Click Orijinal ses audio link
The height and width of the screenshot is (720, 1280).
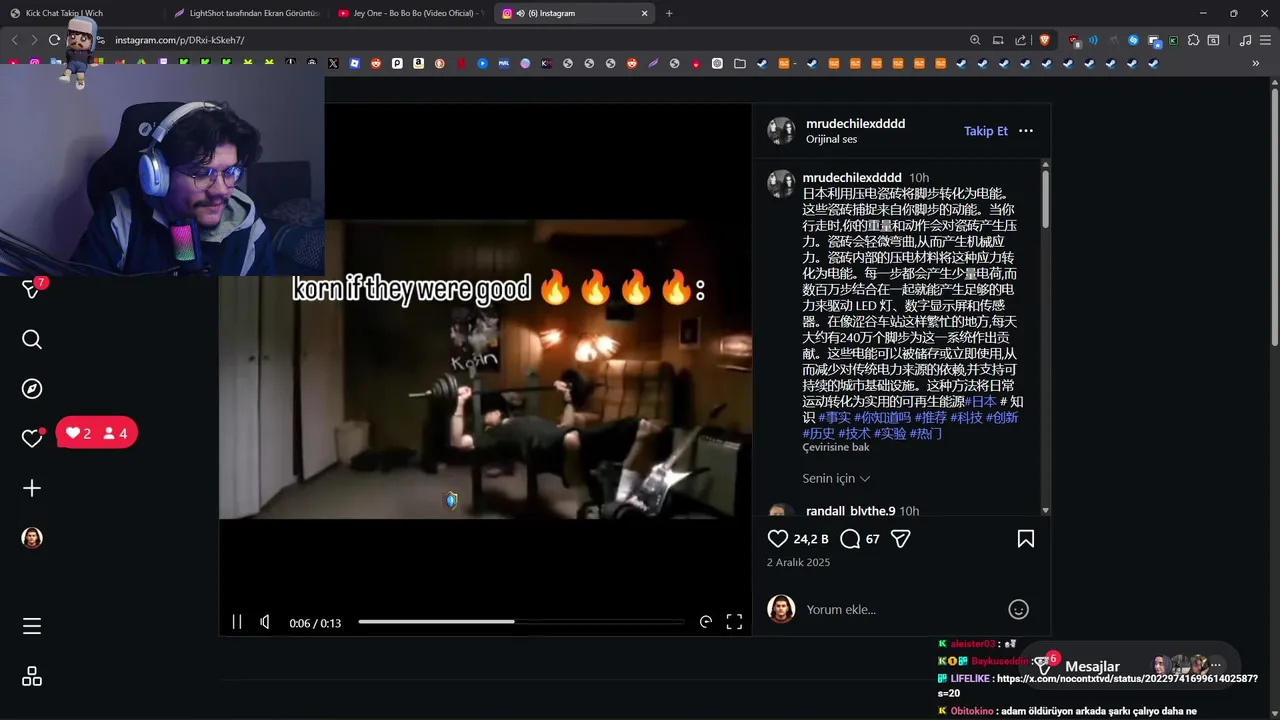tap(831, 139)
